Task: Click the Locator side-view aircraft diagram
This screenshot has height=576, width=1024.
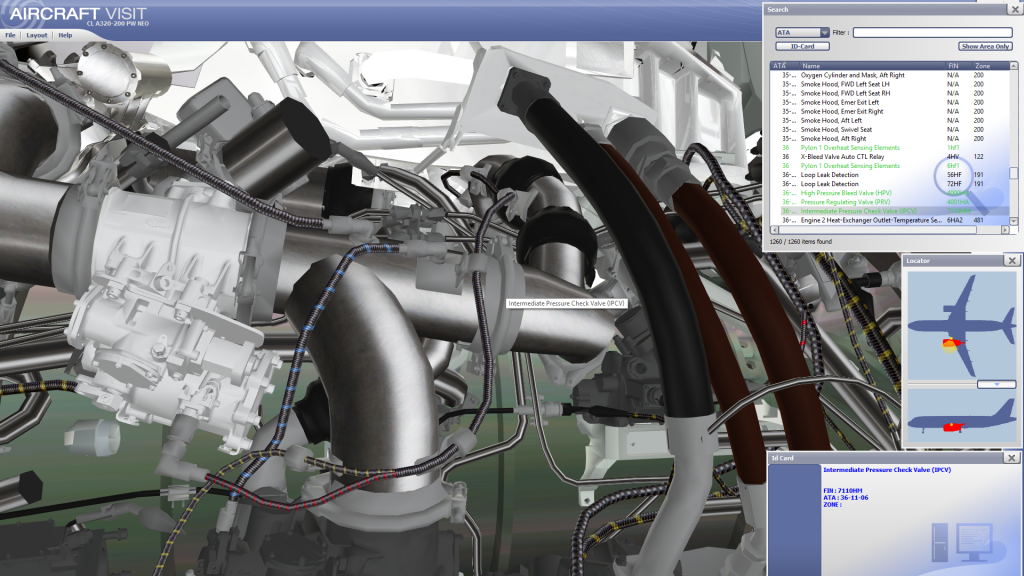Action: click(x=962, y=417)
